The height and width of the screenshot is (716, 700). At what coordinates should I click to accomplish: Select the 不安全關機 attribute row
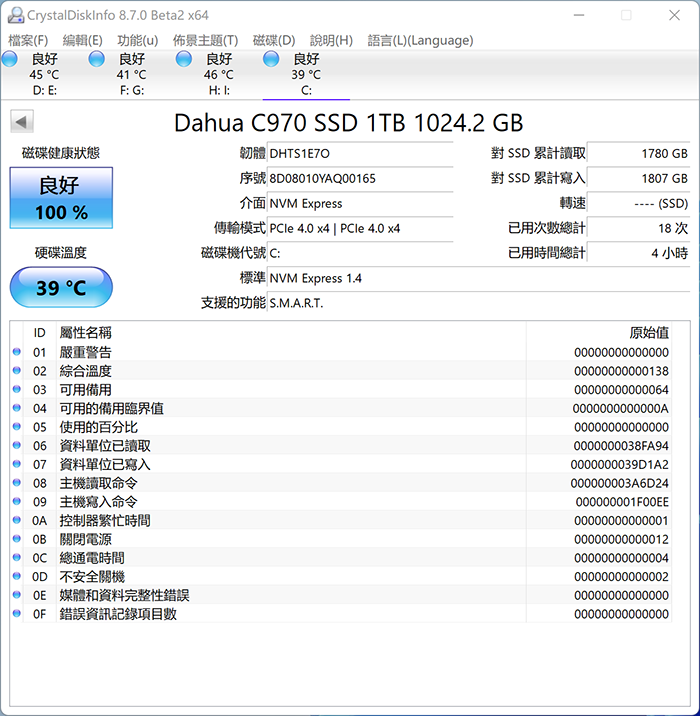[341, 577]
